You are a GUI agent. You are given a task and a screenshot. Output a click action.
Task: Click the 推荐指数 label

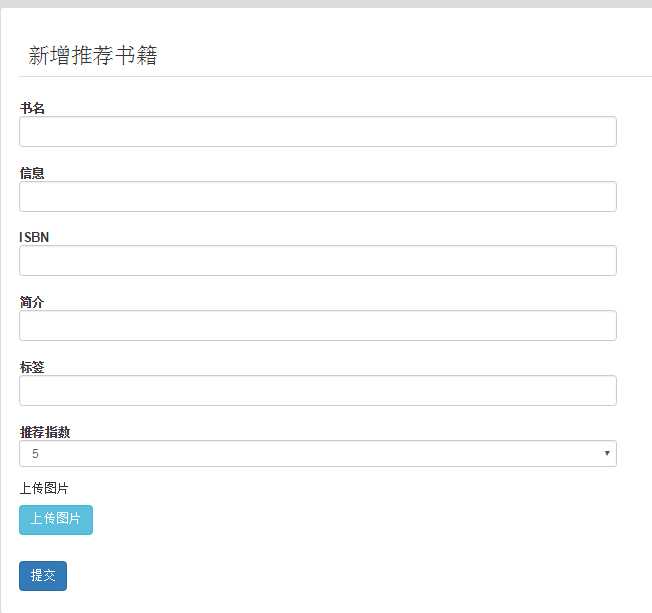[x=45, y=432]
